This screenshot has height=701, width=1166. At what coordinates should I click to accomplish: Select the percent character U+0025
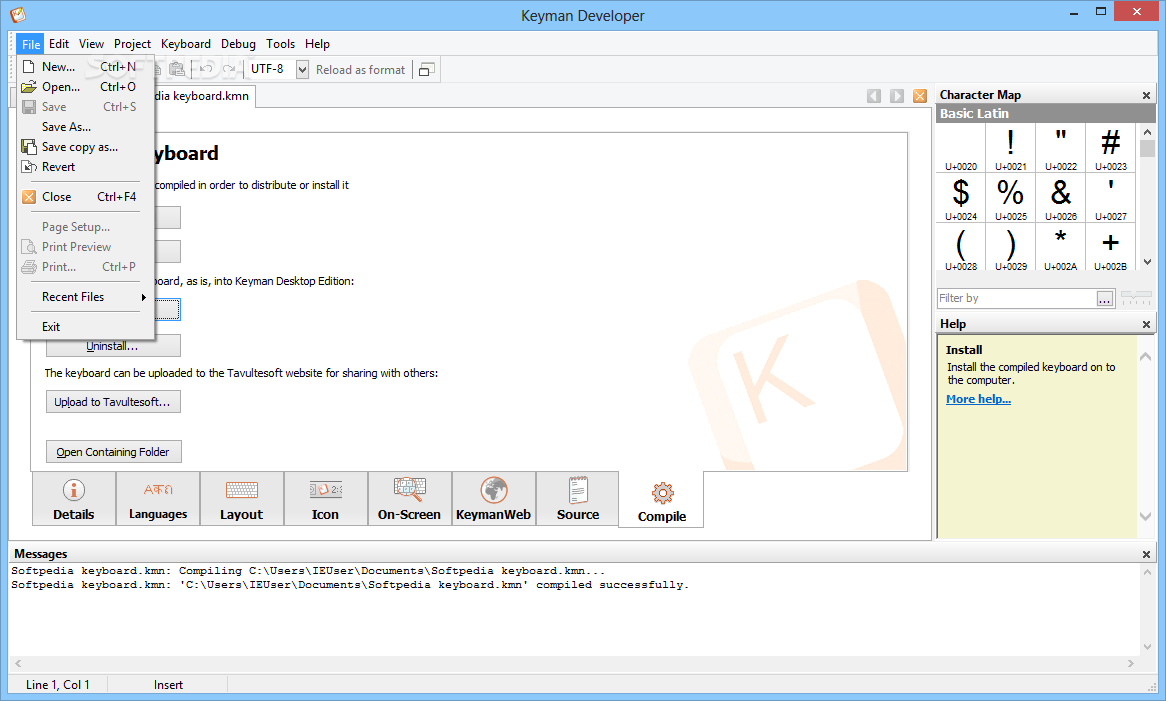click(x=1011, y=198)
